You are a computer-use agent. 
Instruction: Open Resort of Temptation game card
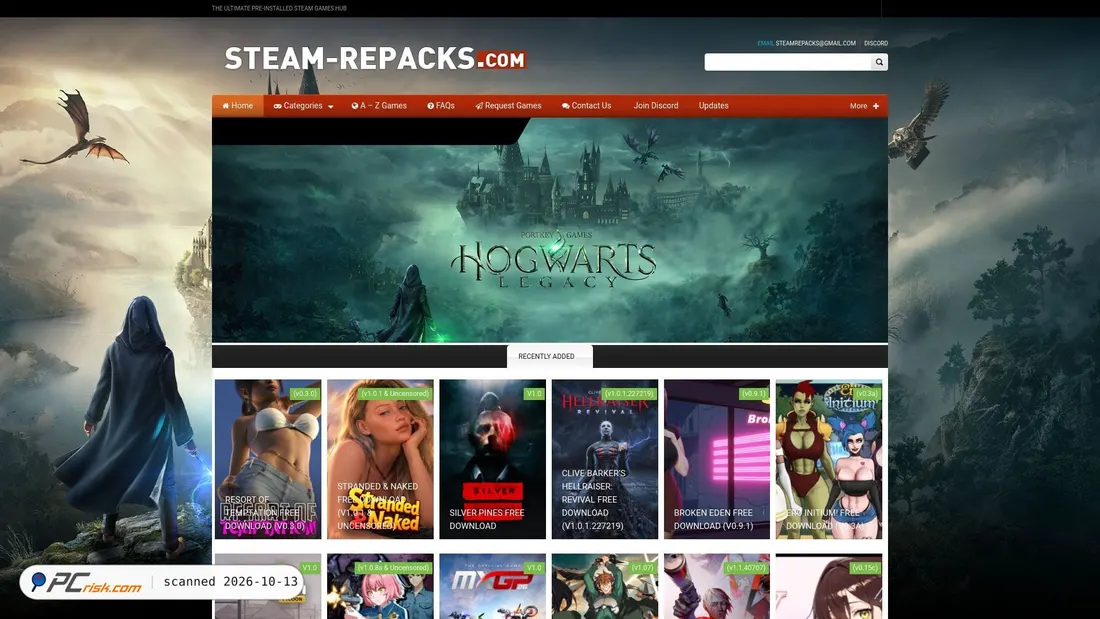click(x=268, y=459)
